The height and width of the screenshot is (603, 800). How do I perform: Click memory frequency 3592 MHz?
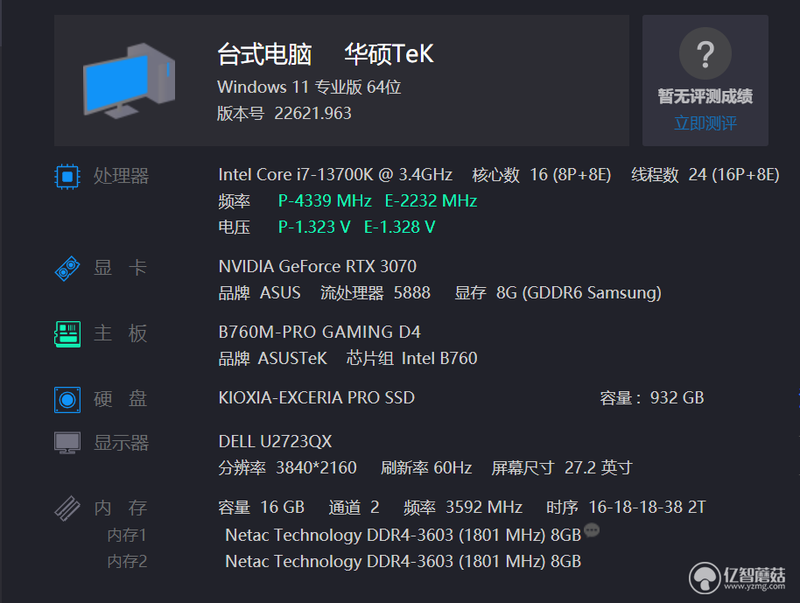(484, 507)
